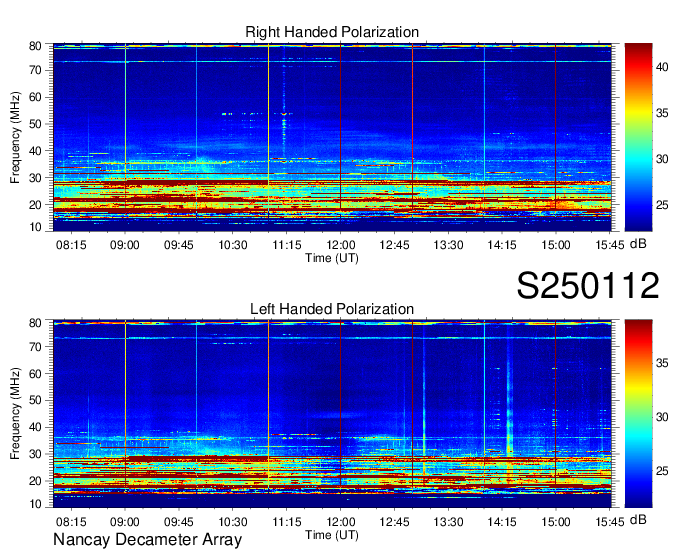Click the 80 MHz tick of Right Handed plot
680x552 pixels.
click(x=35, y=46)
